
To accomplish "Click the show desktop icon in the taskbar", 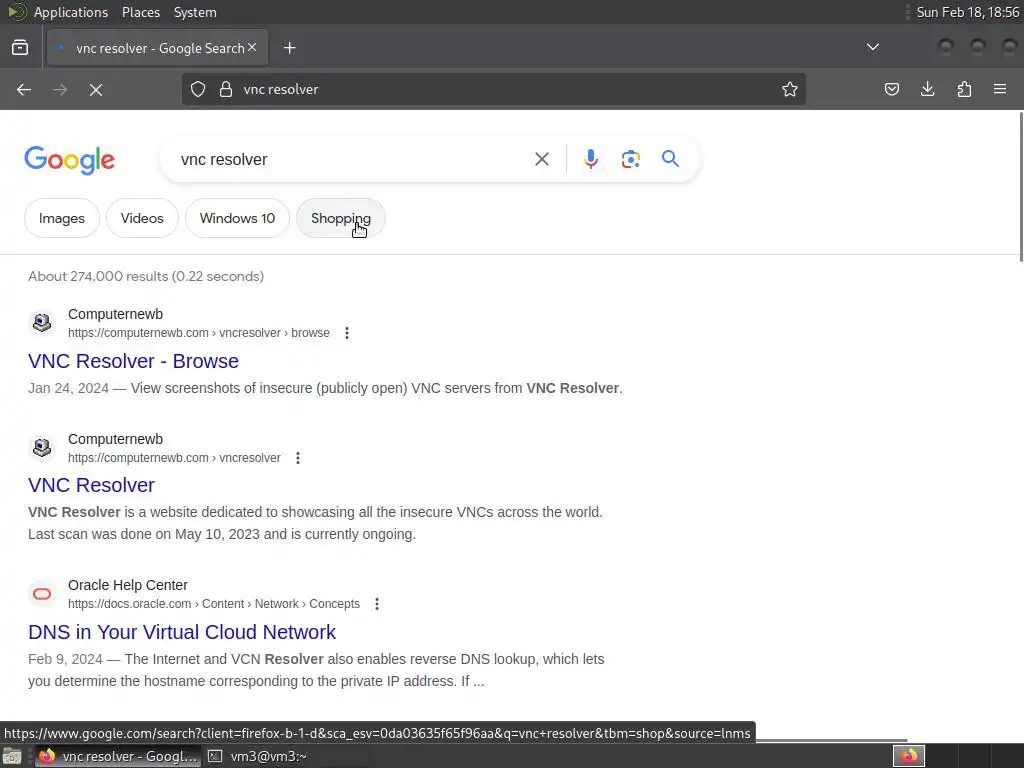I will pyautogui.click(x=12, y=756).
